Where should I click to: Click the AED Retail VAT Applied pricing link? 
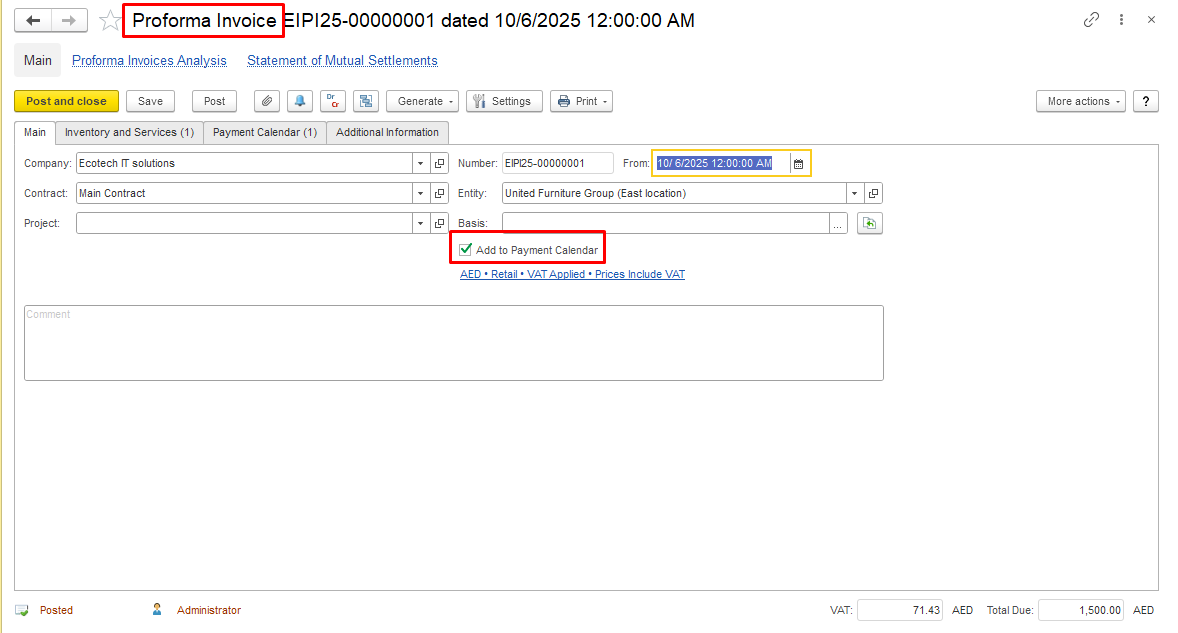point(572,274)
